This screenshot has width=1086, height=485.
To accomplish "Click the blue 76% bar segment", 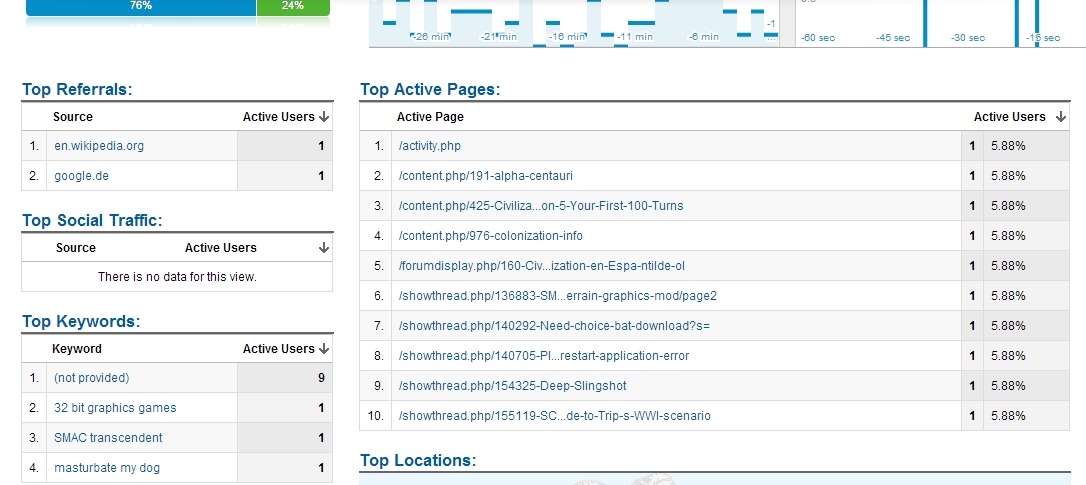I will tap(140, 6).
